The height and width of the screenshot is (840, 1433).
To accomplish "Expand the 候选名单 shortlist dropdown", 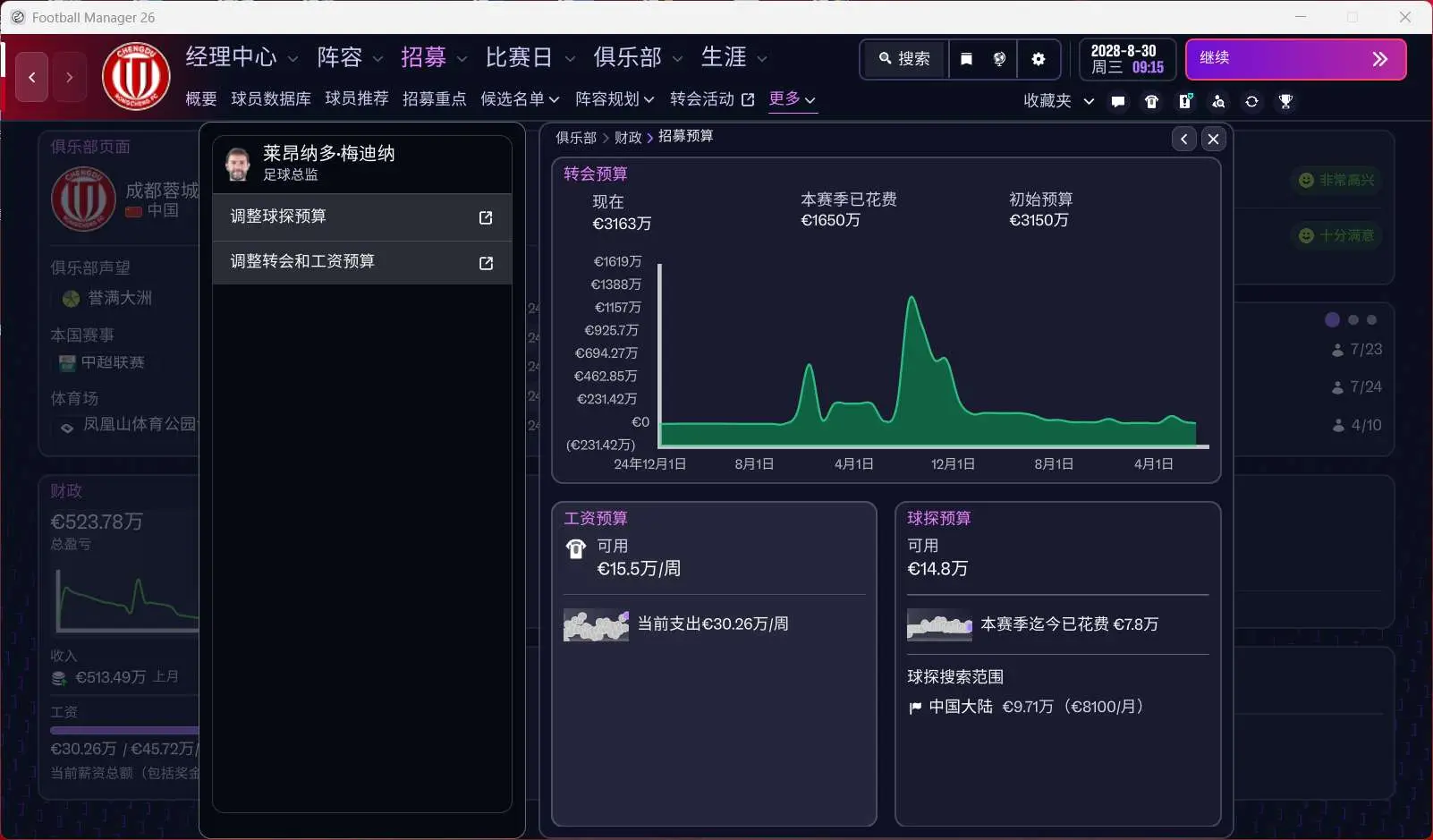I will click(520, 98).
